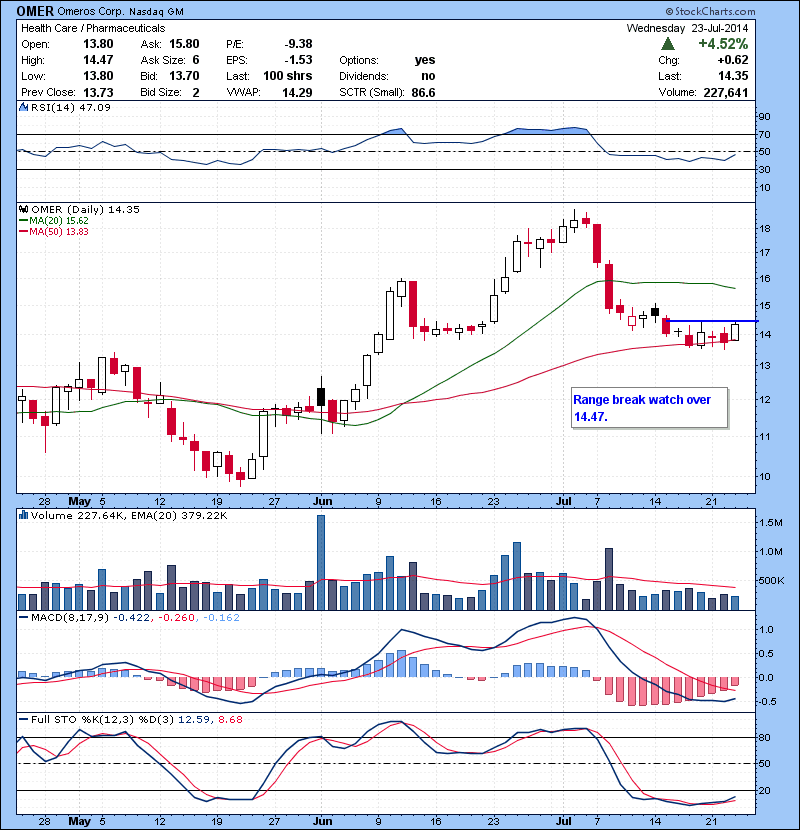Screen dimensions: 800x830
Task: Select the Prev Close value 13.73
Action: tap(98, 92)
